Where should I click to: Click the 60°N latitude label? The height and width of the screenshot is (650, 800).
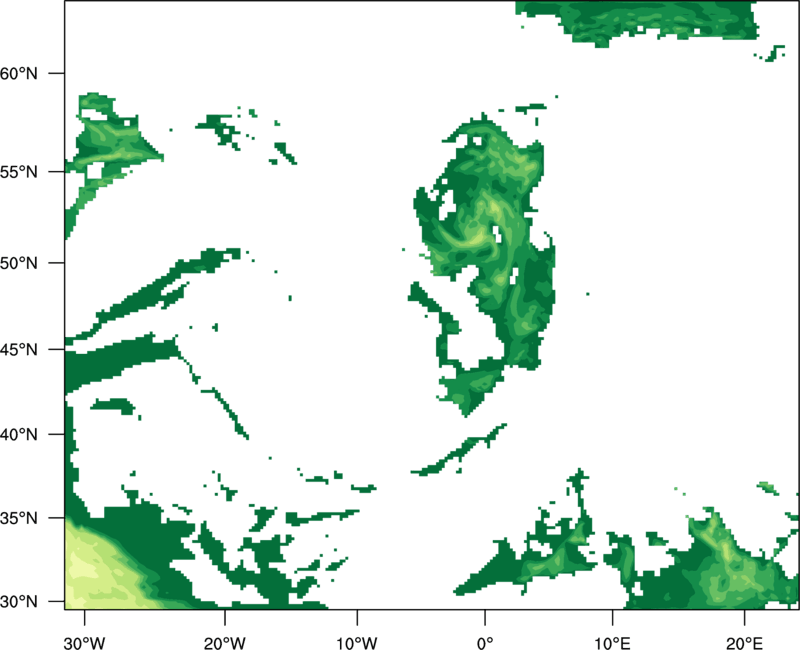click(x=18, y=73)
